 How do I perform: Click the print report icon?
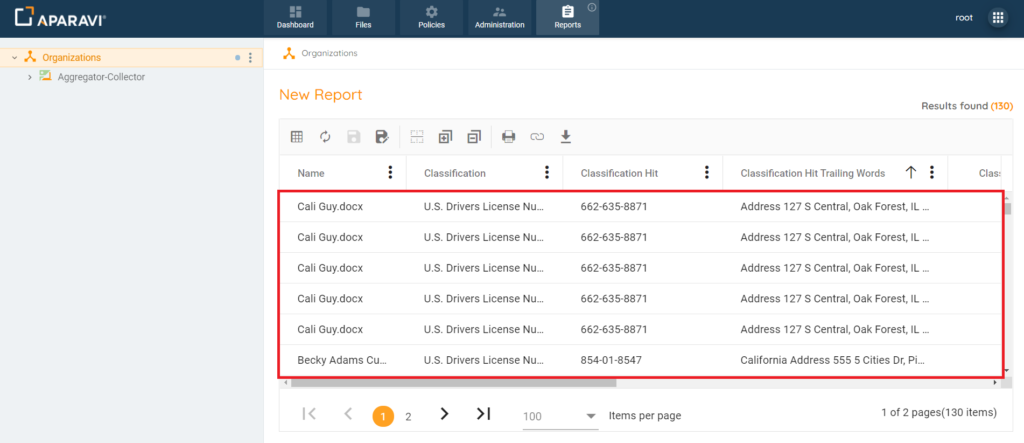pos(509,137)
